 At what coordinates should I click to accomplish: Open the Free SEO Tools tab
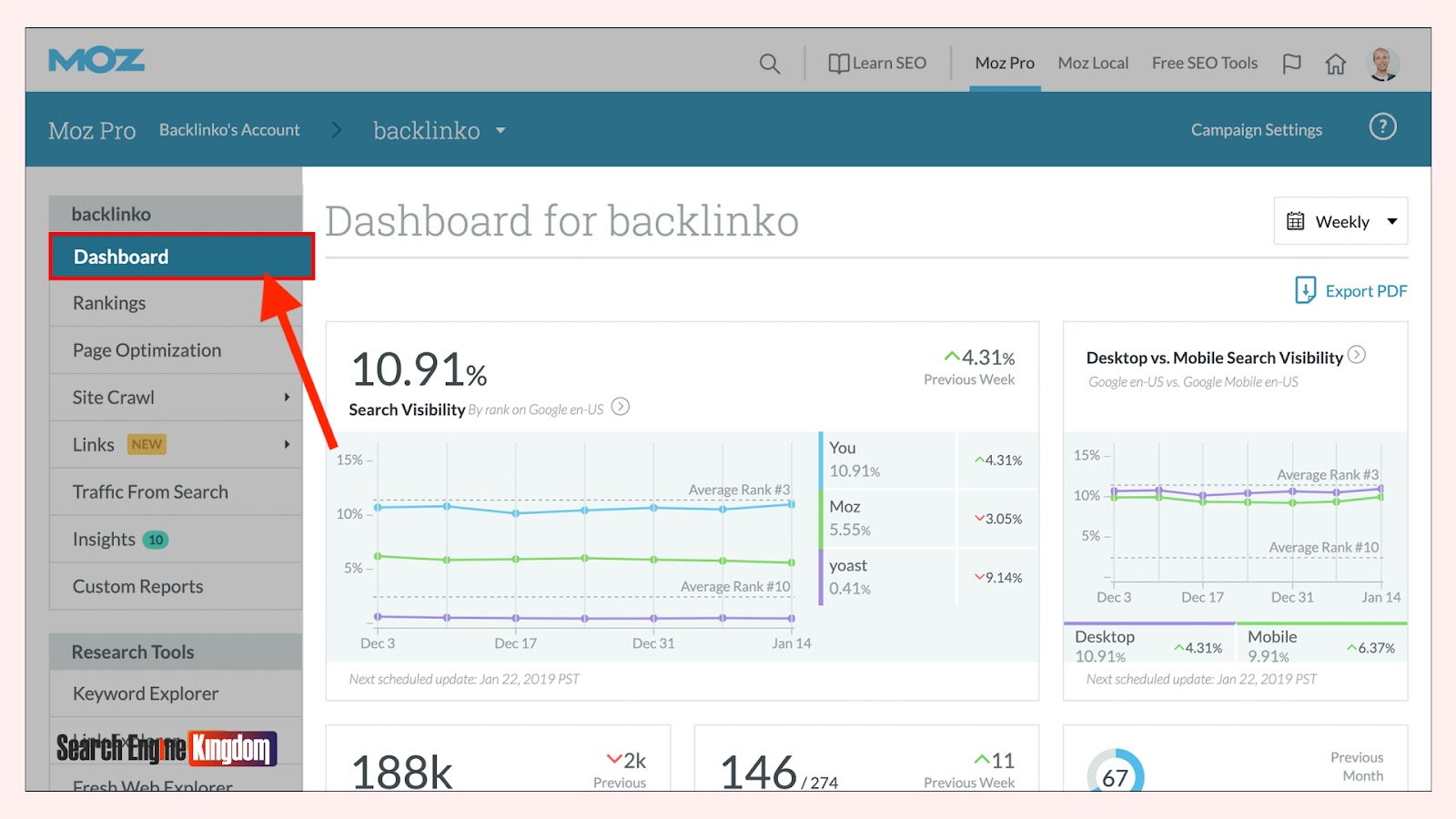pyautogui.click(x=1205, y=63)
